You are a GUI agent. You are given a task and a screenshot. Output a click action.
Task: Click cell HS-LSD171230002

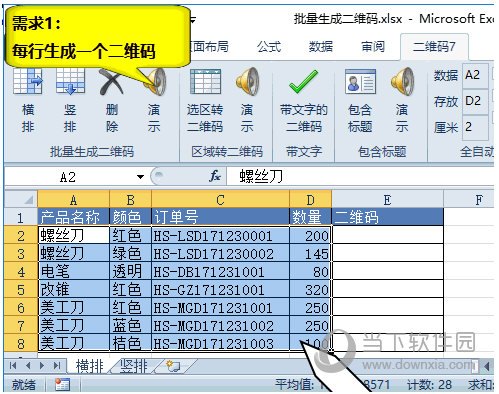pyautogui.click(x=220, y=253)
